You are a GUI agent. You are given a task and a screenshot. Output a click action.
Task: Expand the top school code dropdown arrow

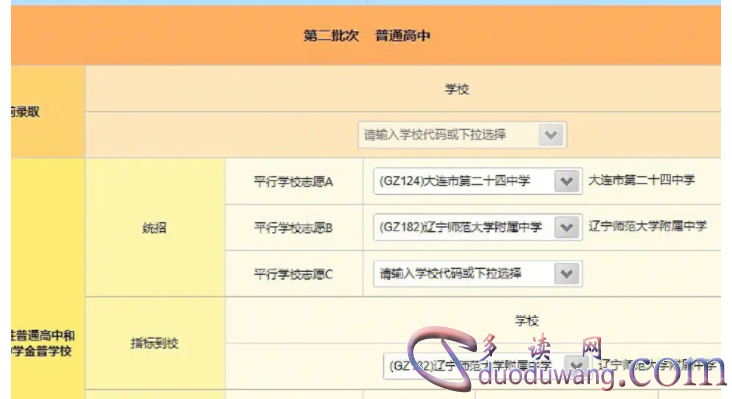pyautogui.click(x=551, y=135)
